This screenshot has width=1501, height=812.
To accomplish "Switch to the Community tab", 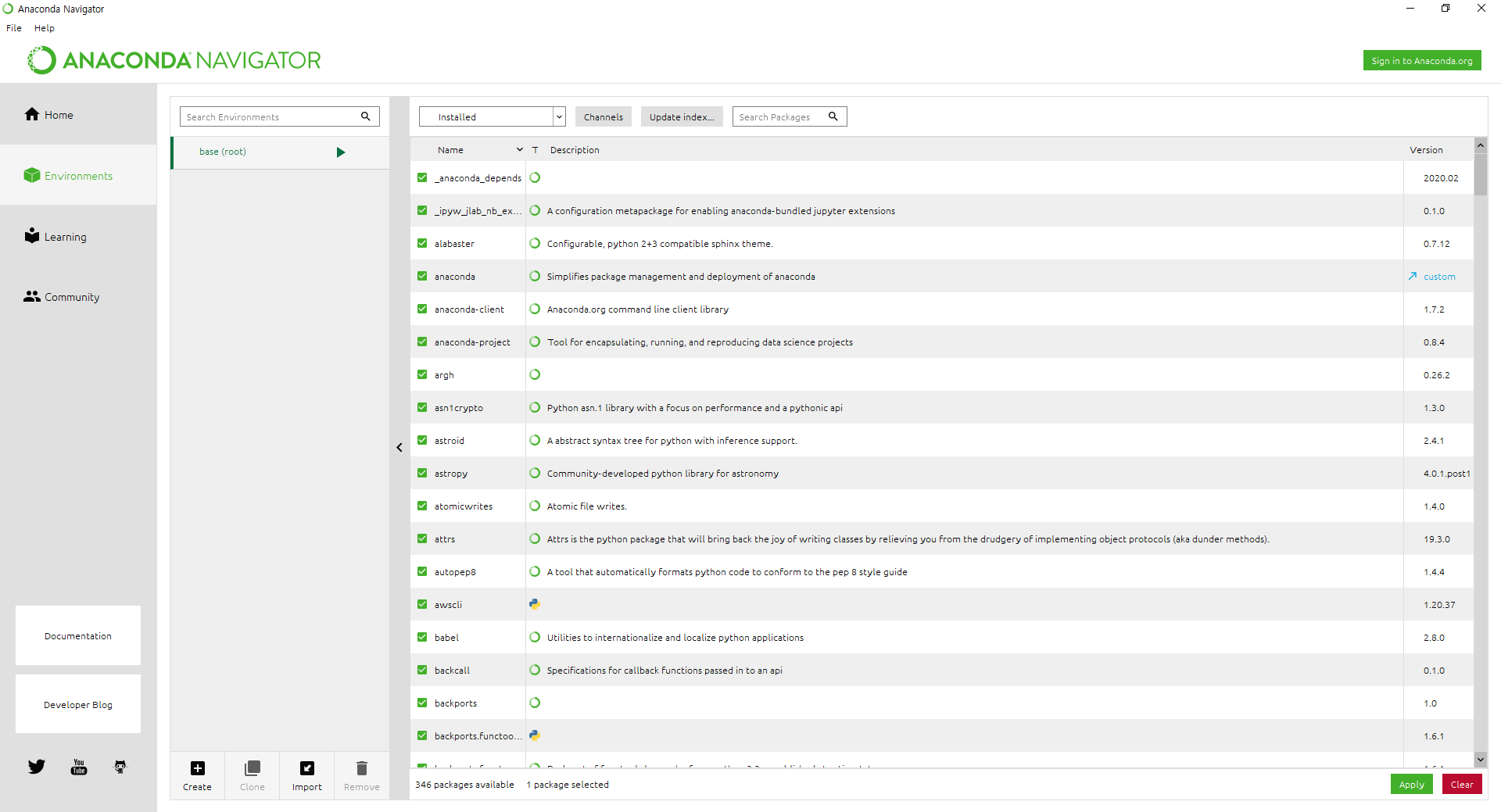I will click(78, 297).
